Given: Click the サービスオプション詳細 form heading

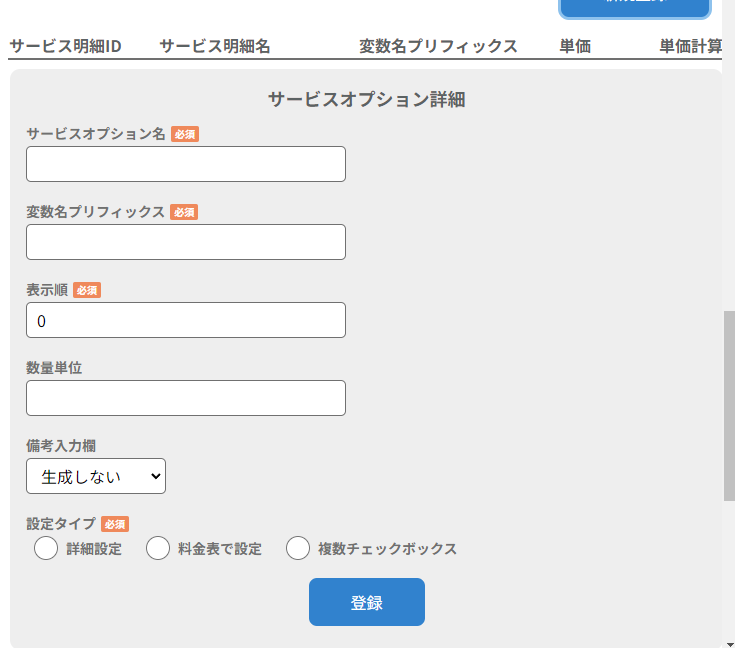Looking at the screenshot, I should (366, 99).
